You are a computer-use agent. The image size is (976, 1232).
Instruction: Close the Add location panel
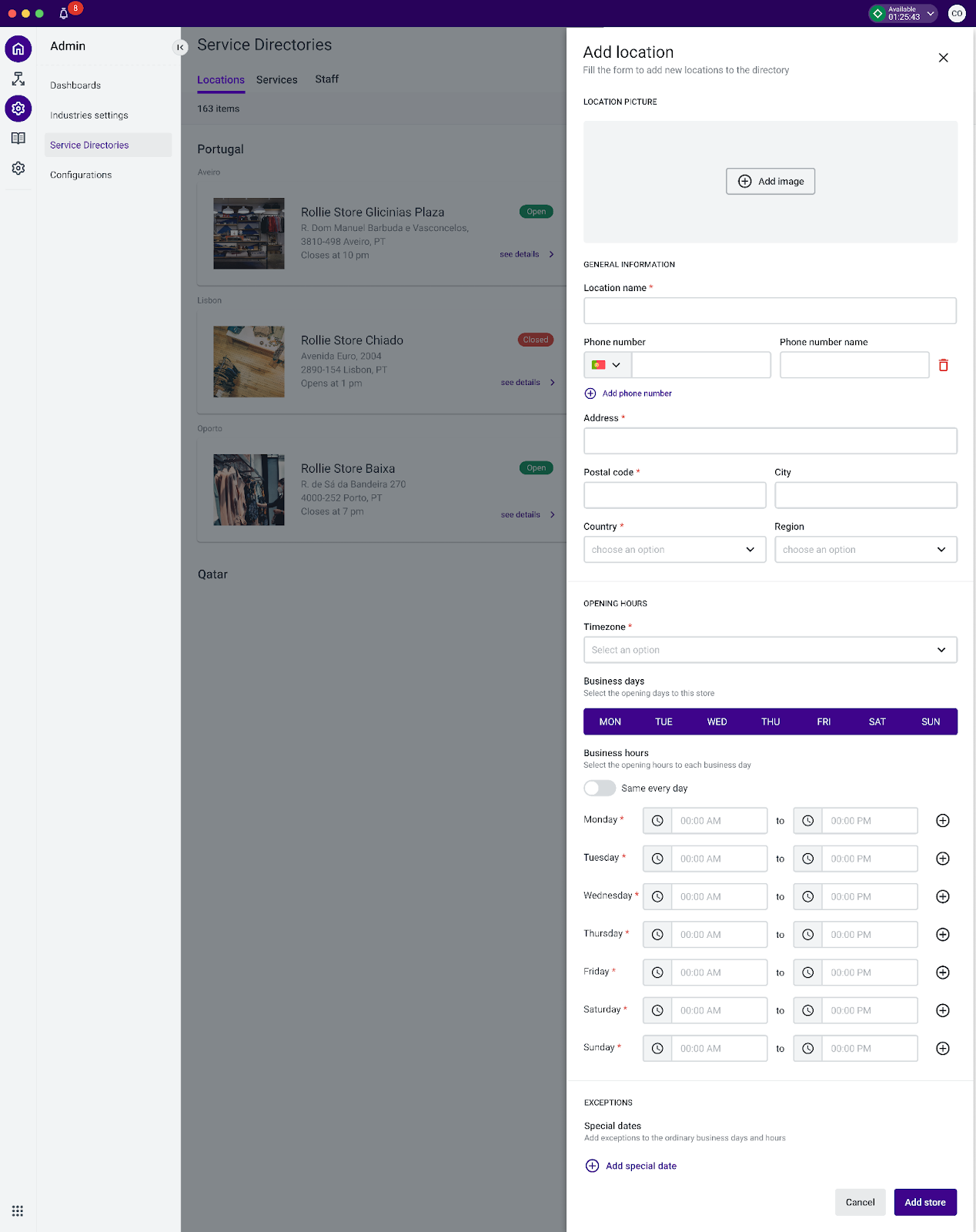(x=943, y=58)
